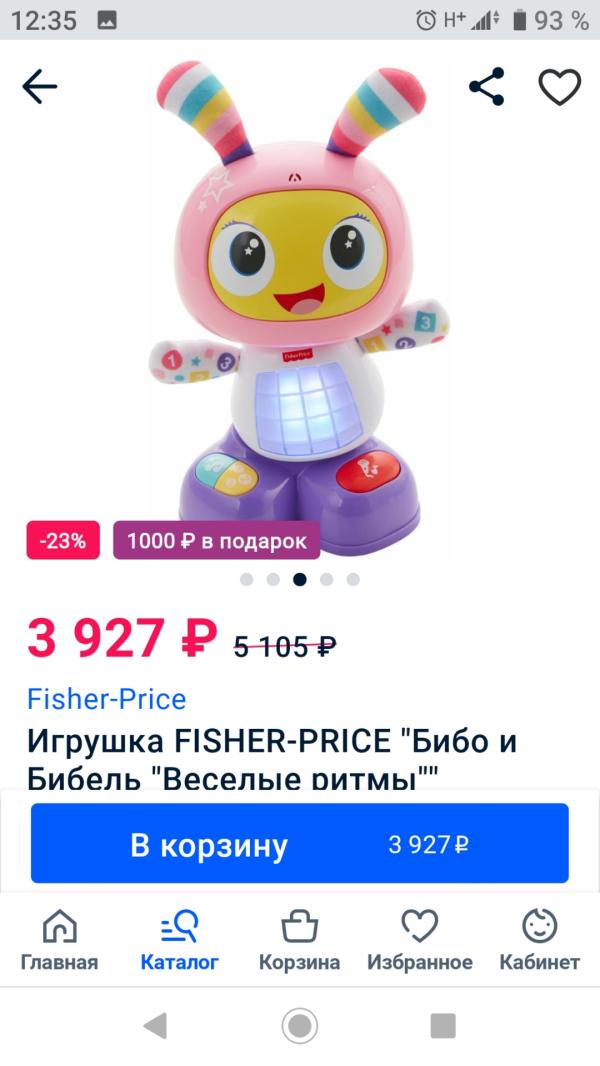This screenshot has width=600, height=1066.
Task: Go to the Избранное heart tab
Action: 420,940
